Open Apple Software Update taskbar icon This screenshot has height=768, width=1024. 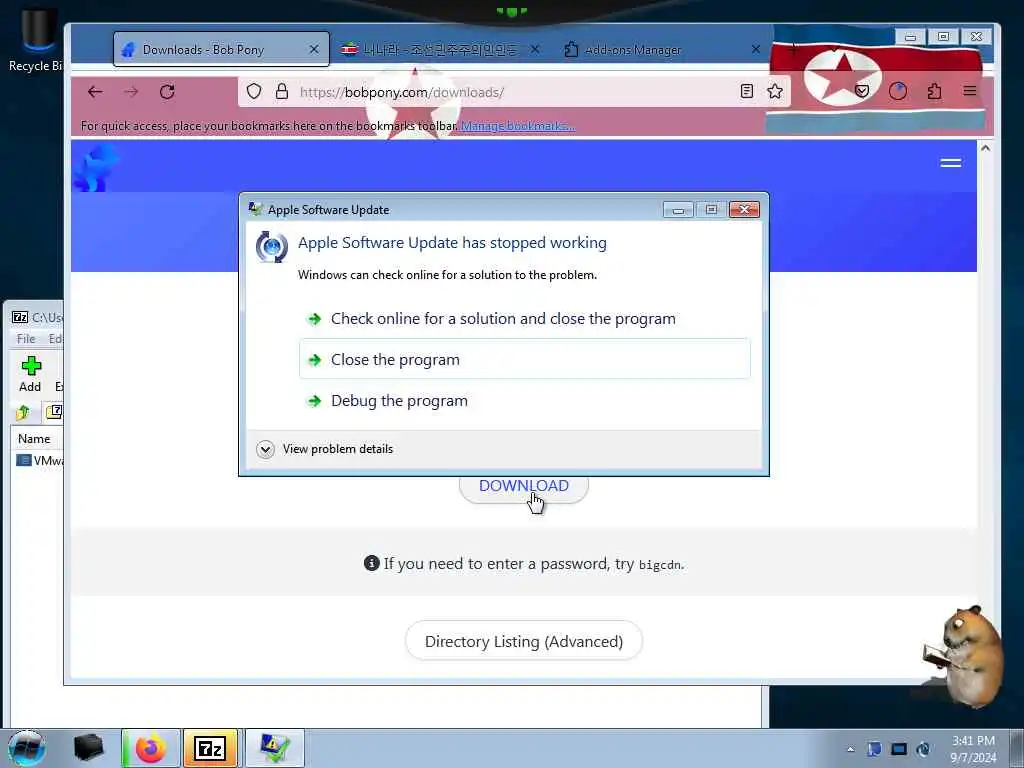coord(275,748)
